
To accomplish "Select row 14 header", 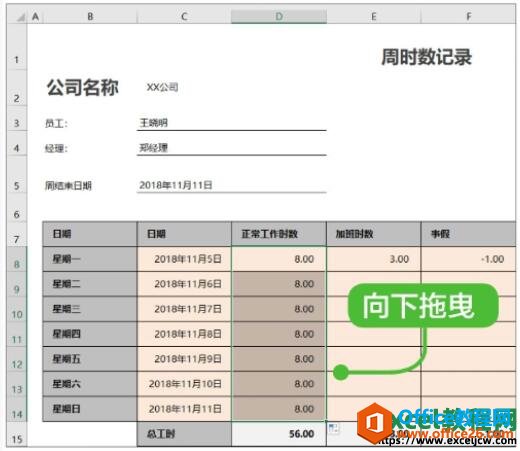I will pos(17,409).
